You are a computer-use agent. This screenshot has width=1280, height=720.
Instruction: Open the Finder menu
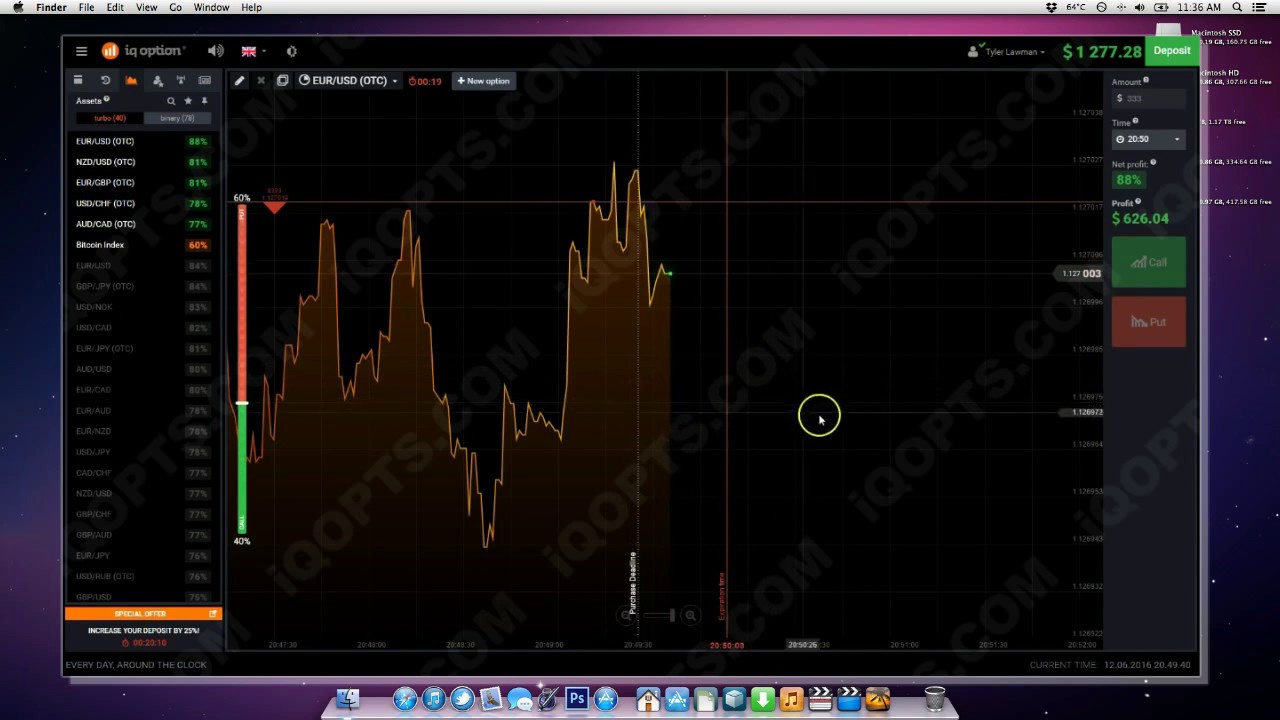click(x=51, y=7)
